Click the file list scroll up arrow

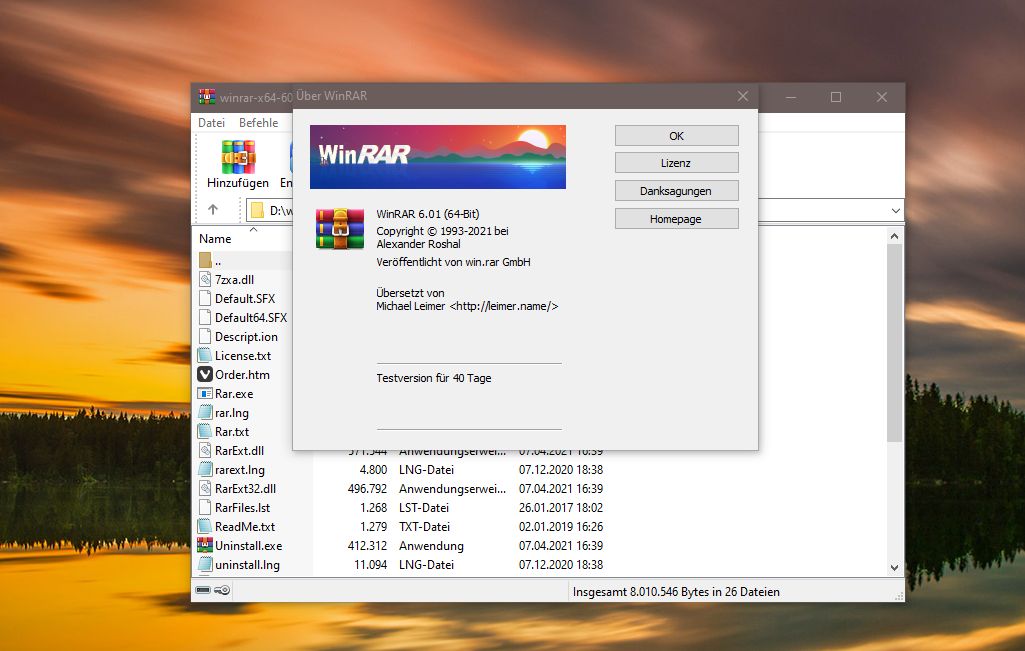(x=894, y=236)
